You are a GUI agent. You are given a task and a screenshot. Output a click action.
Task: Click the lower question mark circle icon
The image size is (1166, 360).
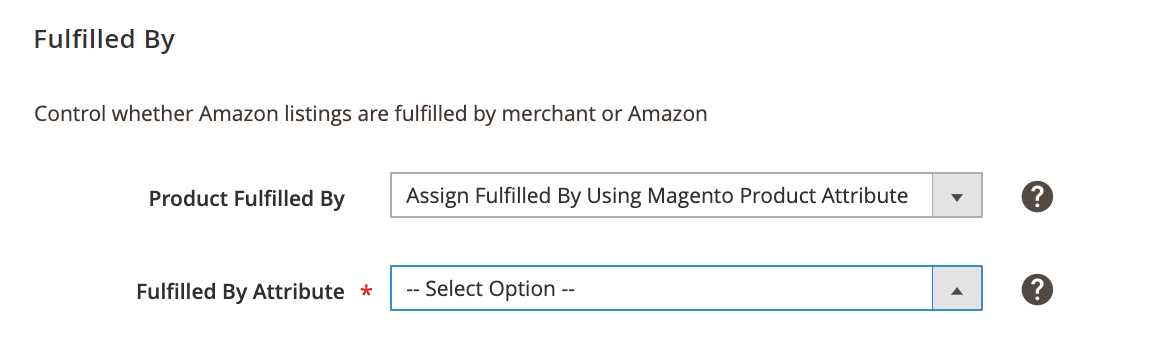(x=1037, y=289)
